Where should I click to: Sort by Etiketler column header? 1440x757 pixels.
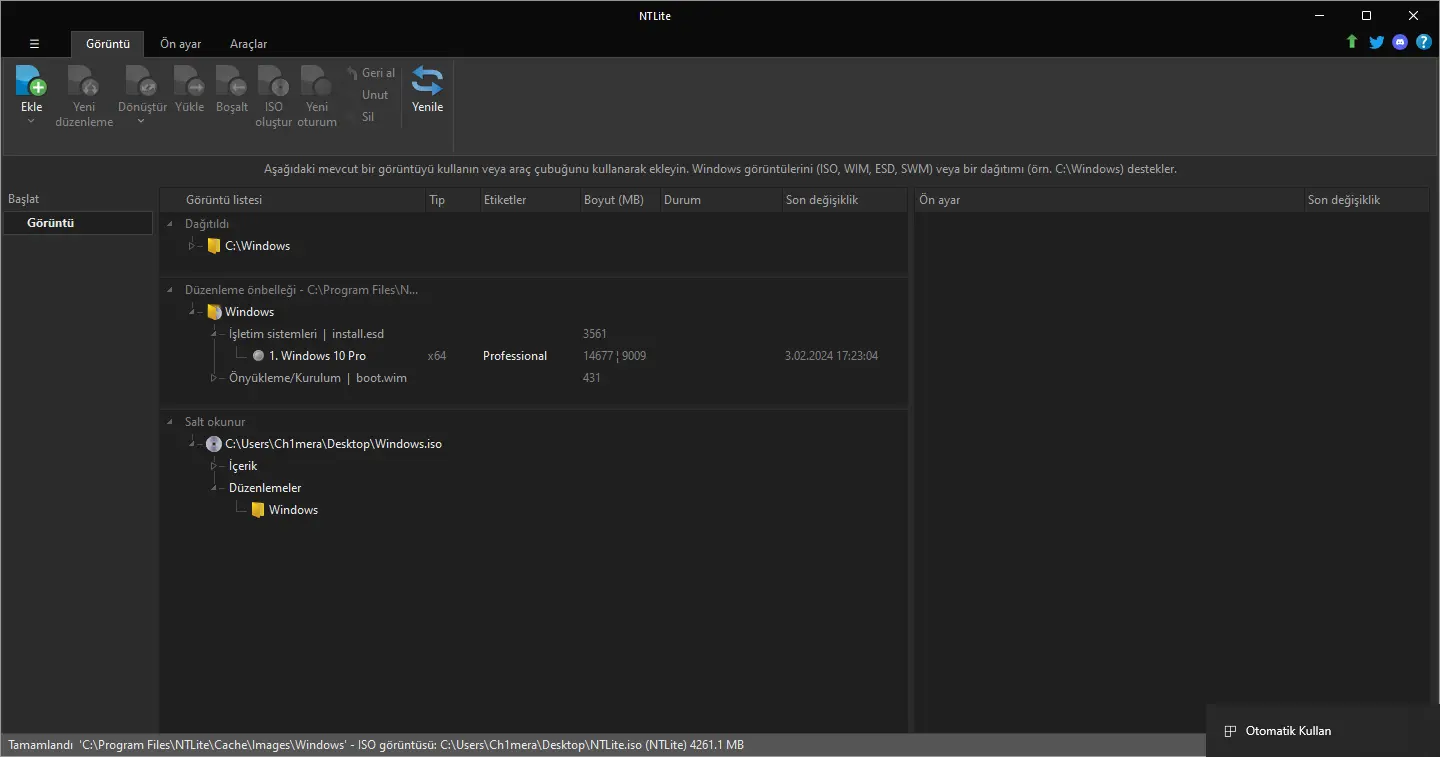click(529, 200)
